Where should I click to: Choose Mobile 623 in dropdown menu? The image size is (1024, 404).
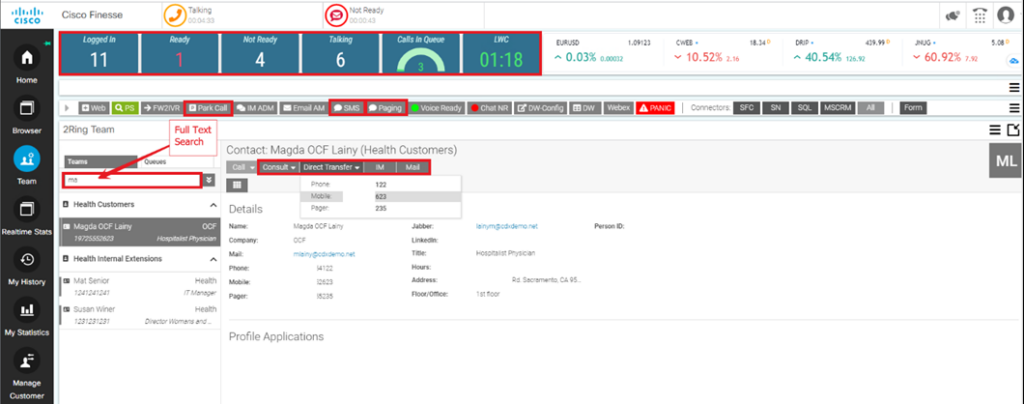(381, 196)
